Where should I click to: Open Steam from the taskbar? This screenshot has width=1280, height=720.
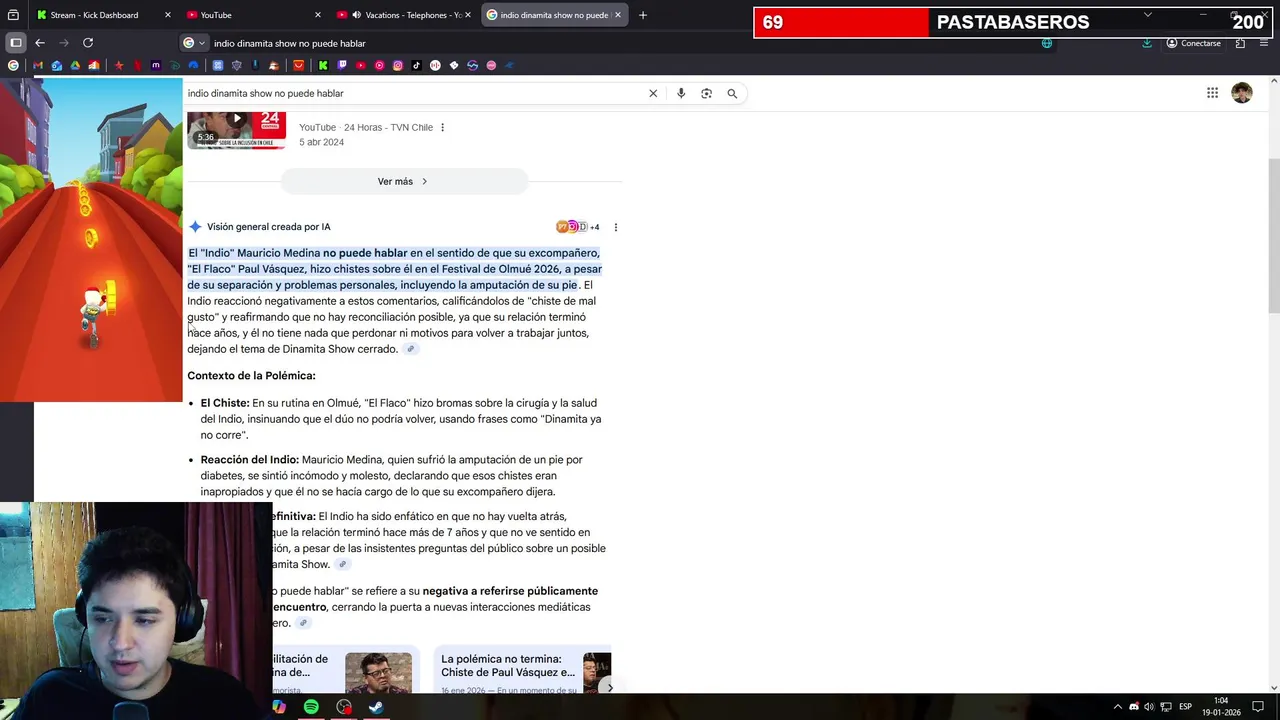(376, 707)
